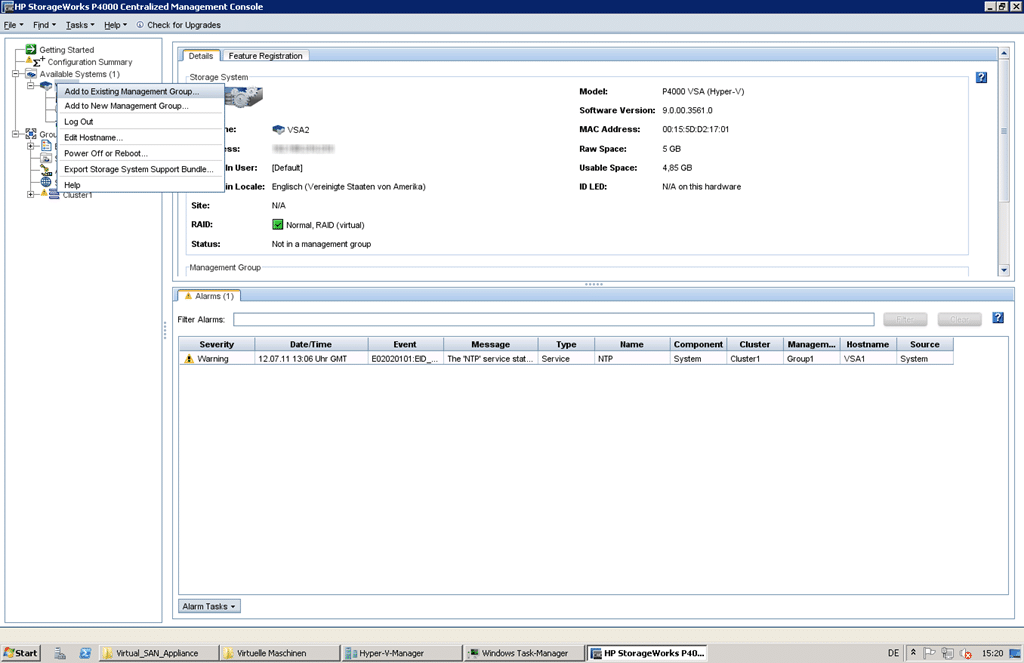Sort alarms by the Severity column
1024x663 pixels.
pos(217,344)
